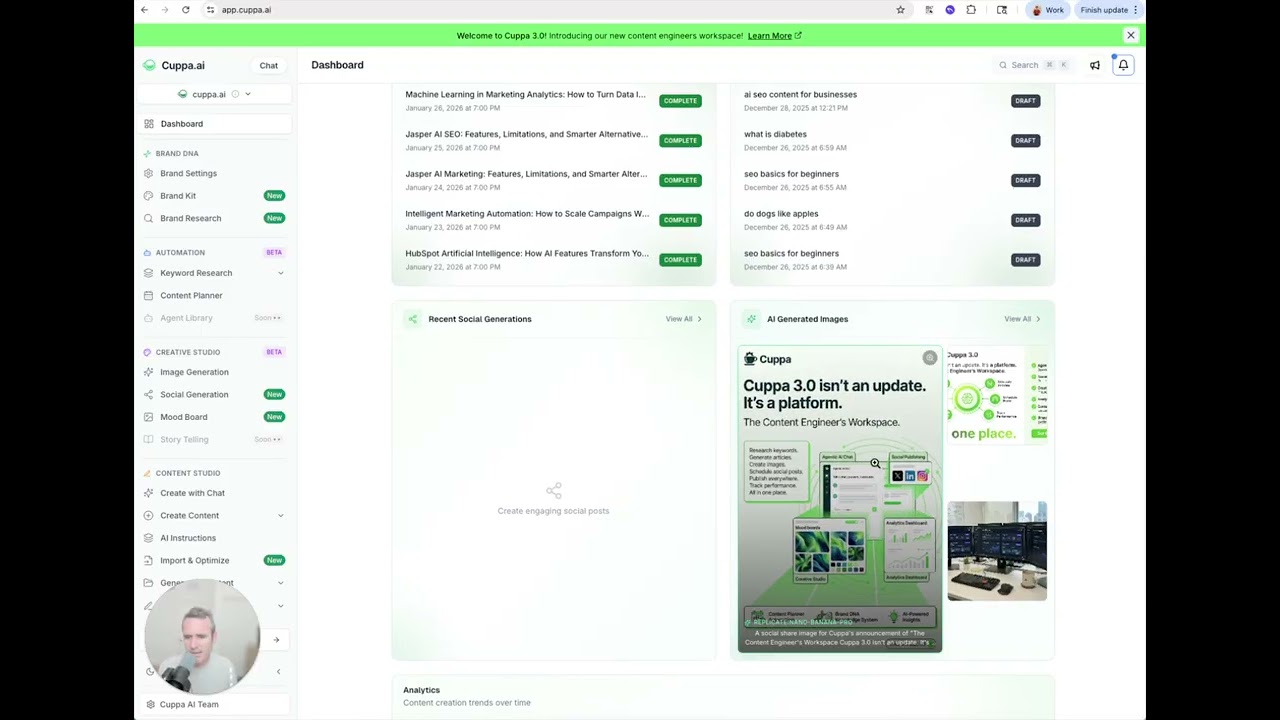The width and height of the screenshot is (1280, 720).
Task: Open 'what is diabetes' draft
Action: [x=892, y=140]
